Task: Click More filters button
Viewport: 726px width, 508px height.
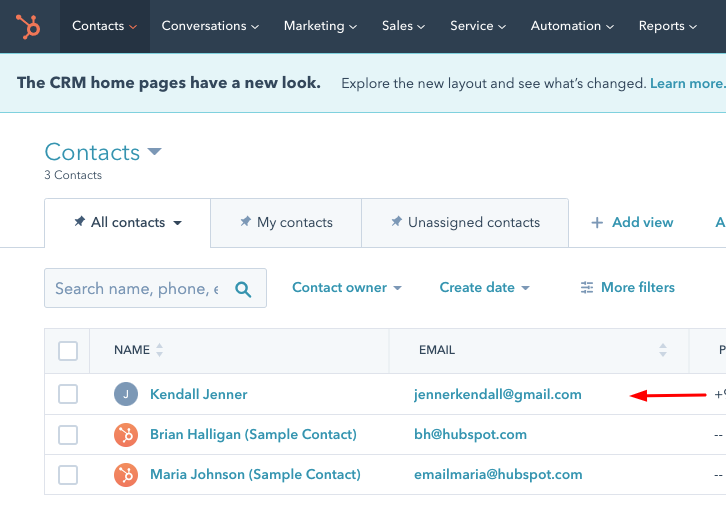Action: point(627,288)
